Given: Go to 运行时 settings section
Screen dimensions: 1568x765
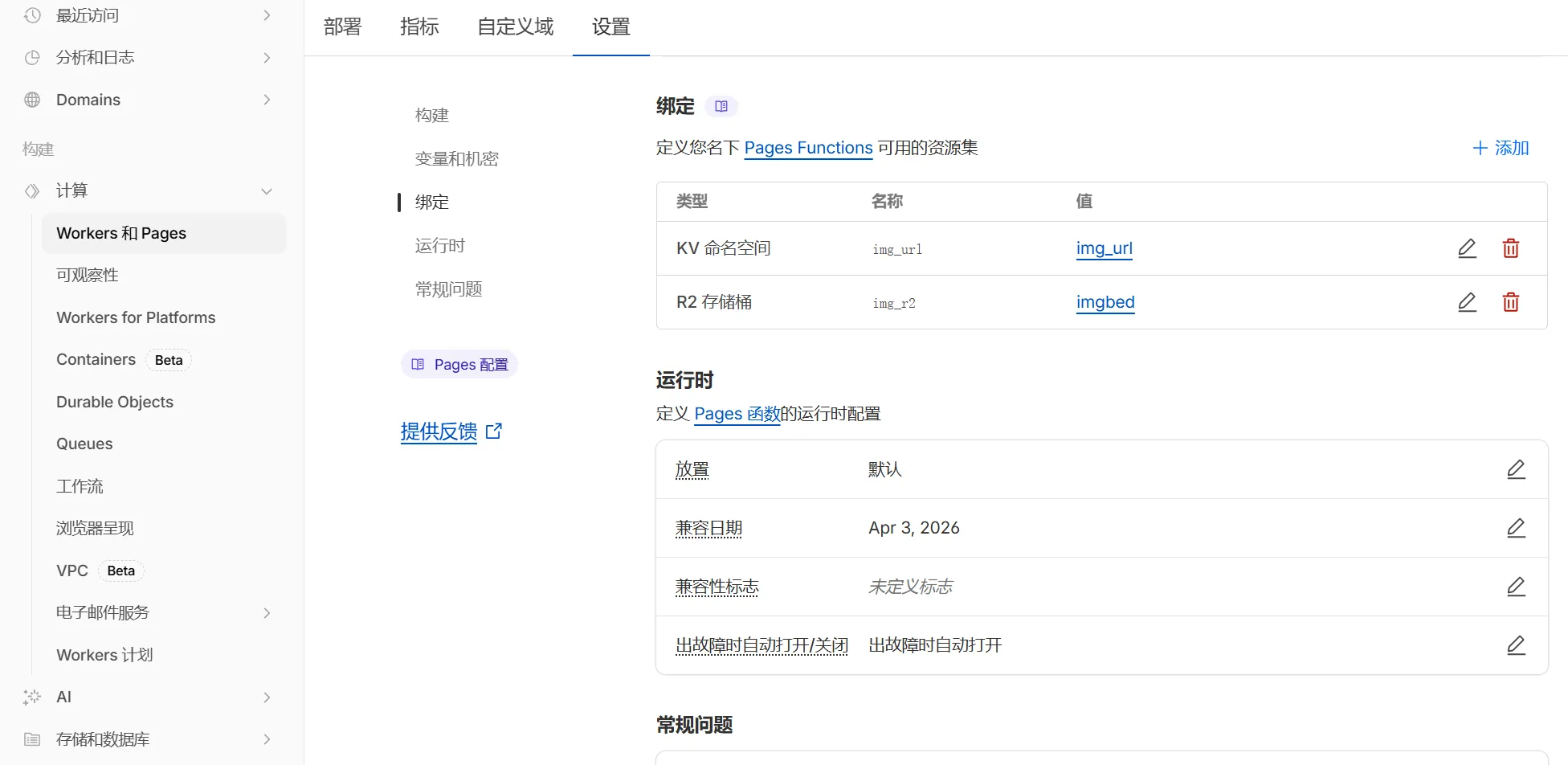Looking at the screenshot, I should 440,245.
